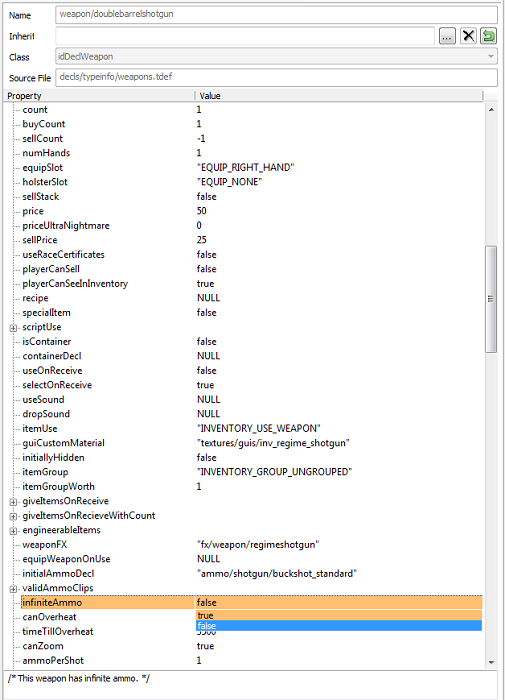Expand engineerableItems node

coord(13,531)
